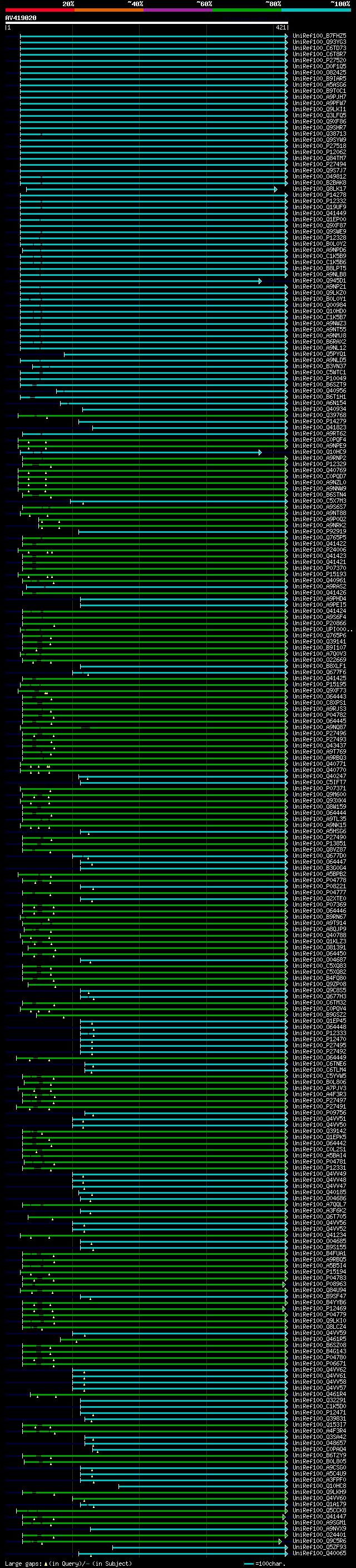The width and height of the screenshot is (356, 1568).
Task: Click the label UniRef100_A9NZL0
Action: 319,482
